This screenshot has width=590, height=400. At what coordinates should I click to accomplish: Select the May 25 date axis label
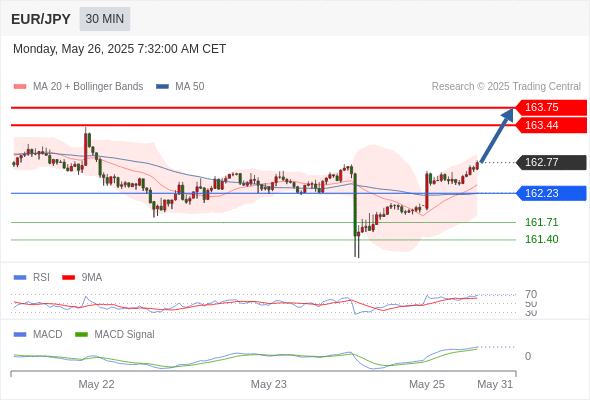427,384
